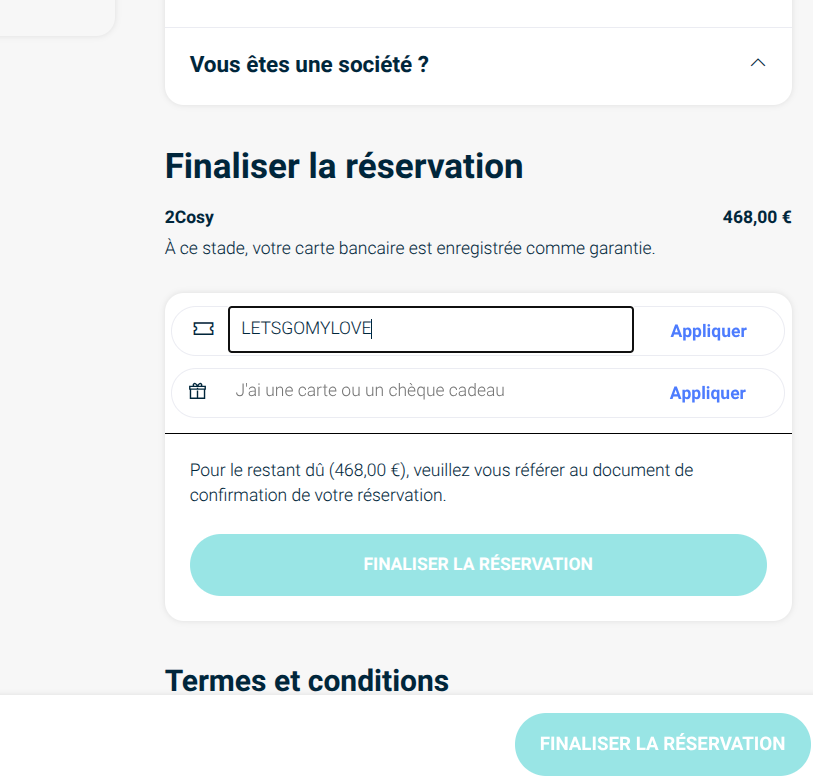Click the ticket coupon icon beside promo code

point(203,329)
